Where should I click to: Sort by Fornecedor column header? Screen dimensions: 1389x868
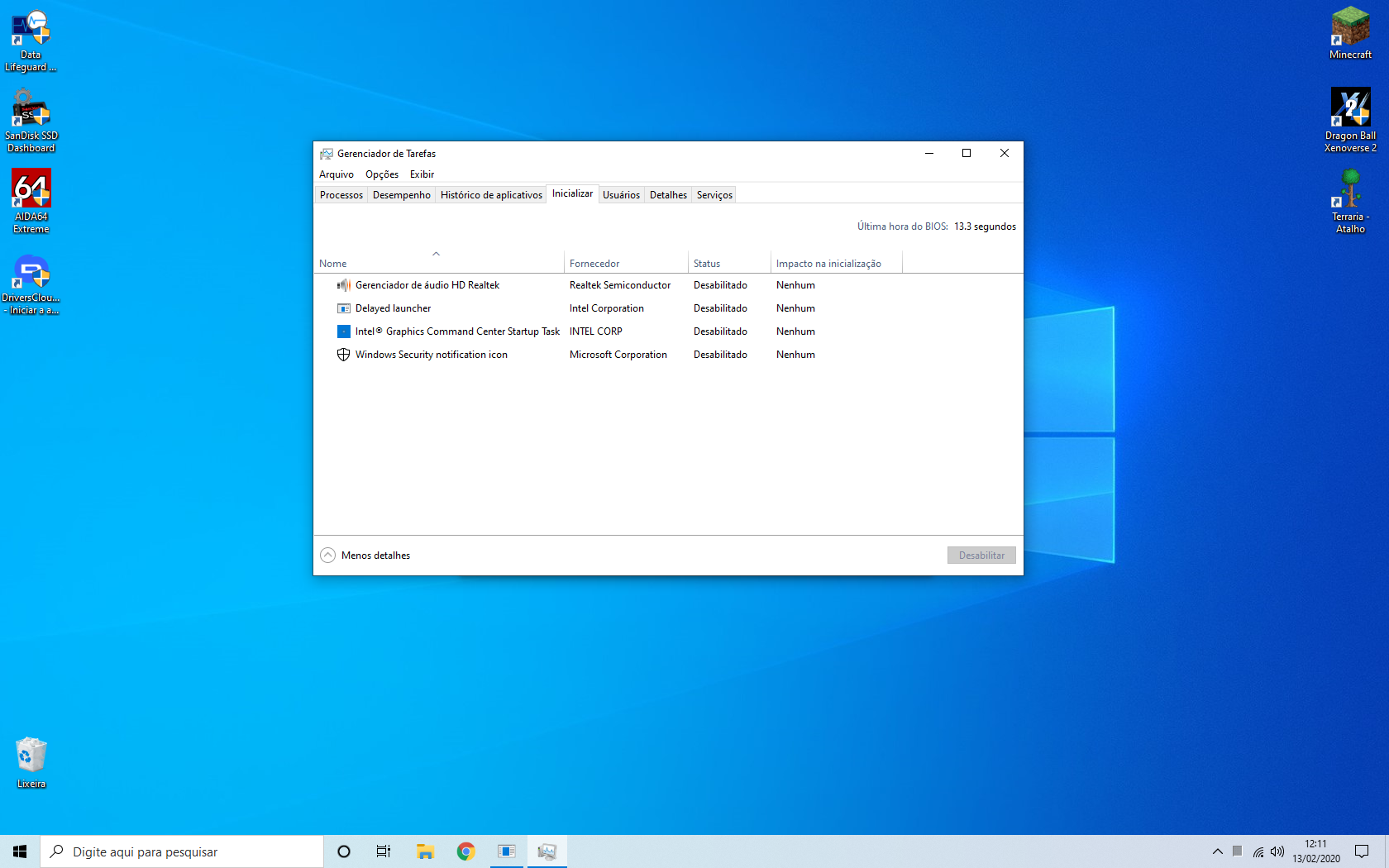tap(626, 264)
